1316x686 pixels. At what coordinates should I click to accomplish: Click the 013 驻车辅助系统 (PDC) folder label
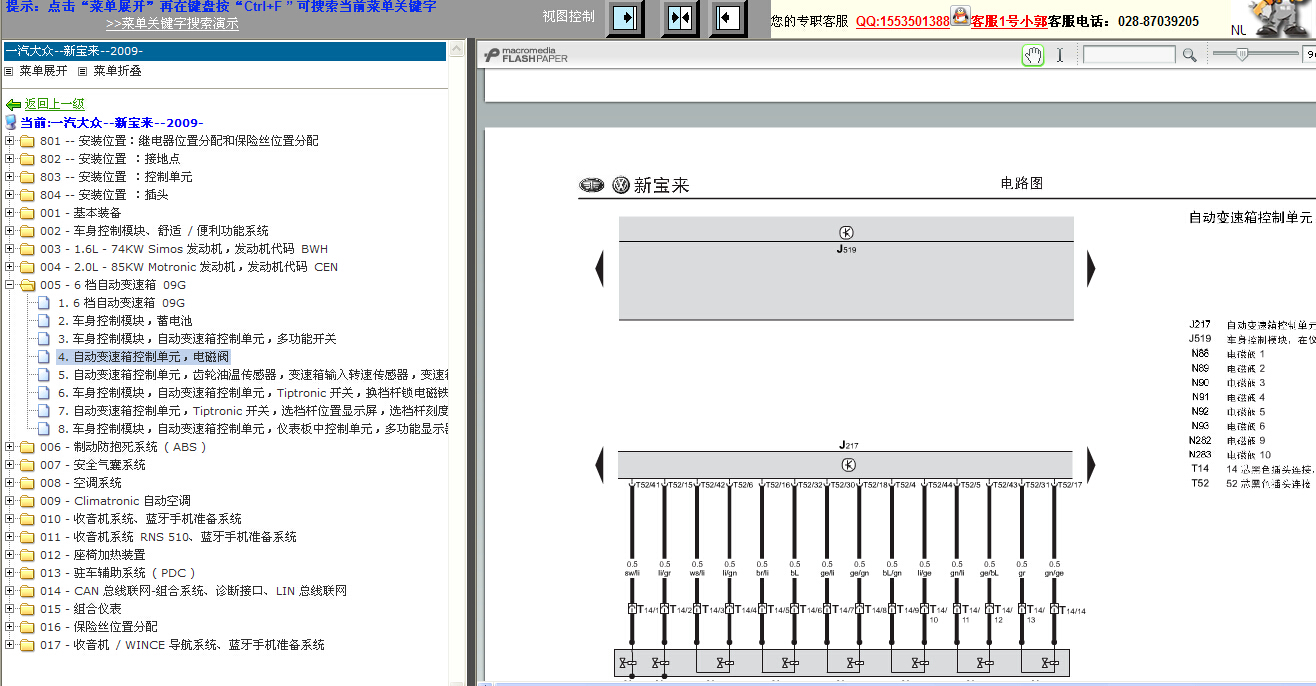118,573
